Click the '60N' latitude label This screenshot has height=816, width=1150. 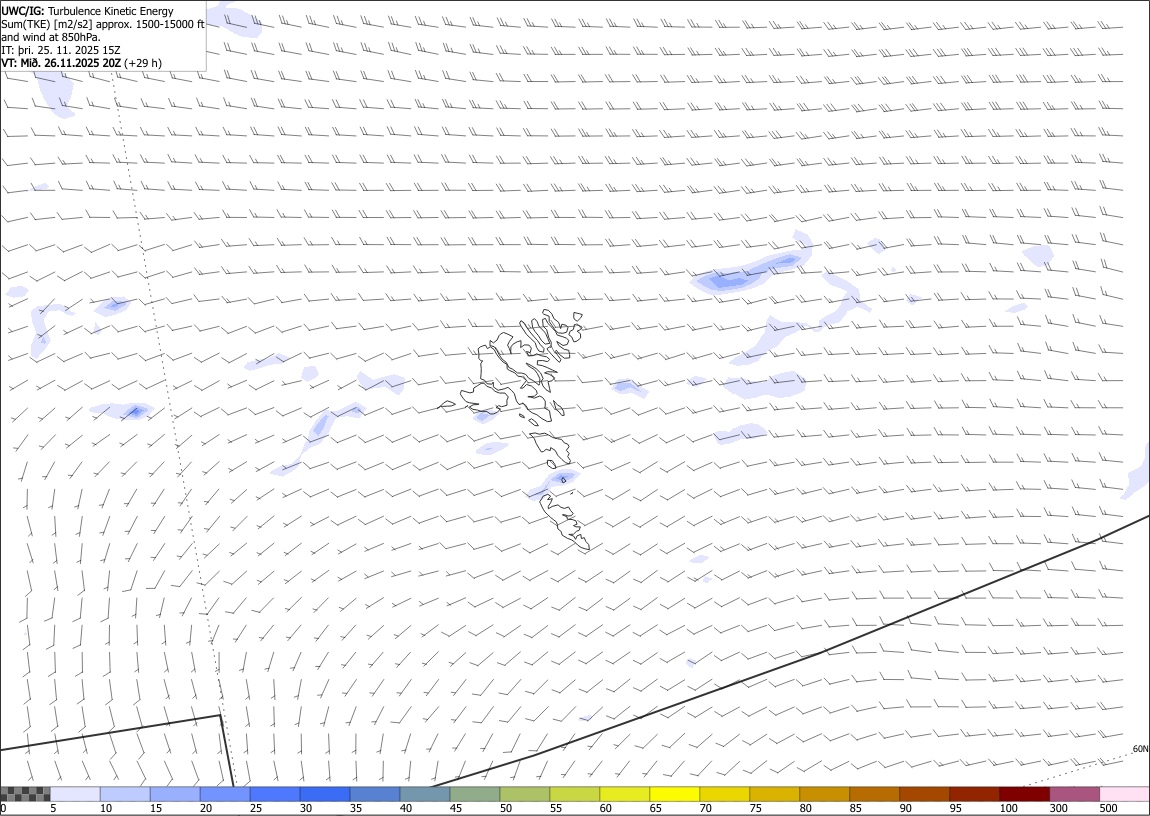[x=1140, y=749]
